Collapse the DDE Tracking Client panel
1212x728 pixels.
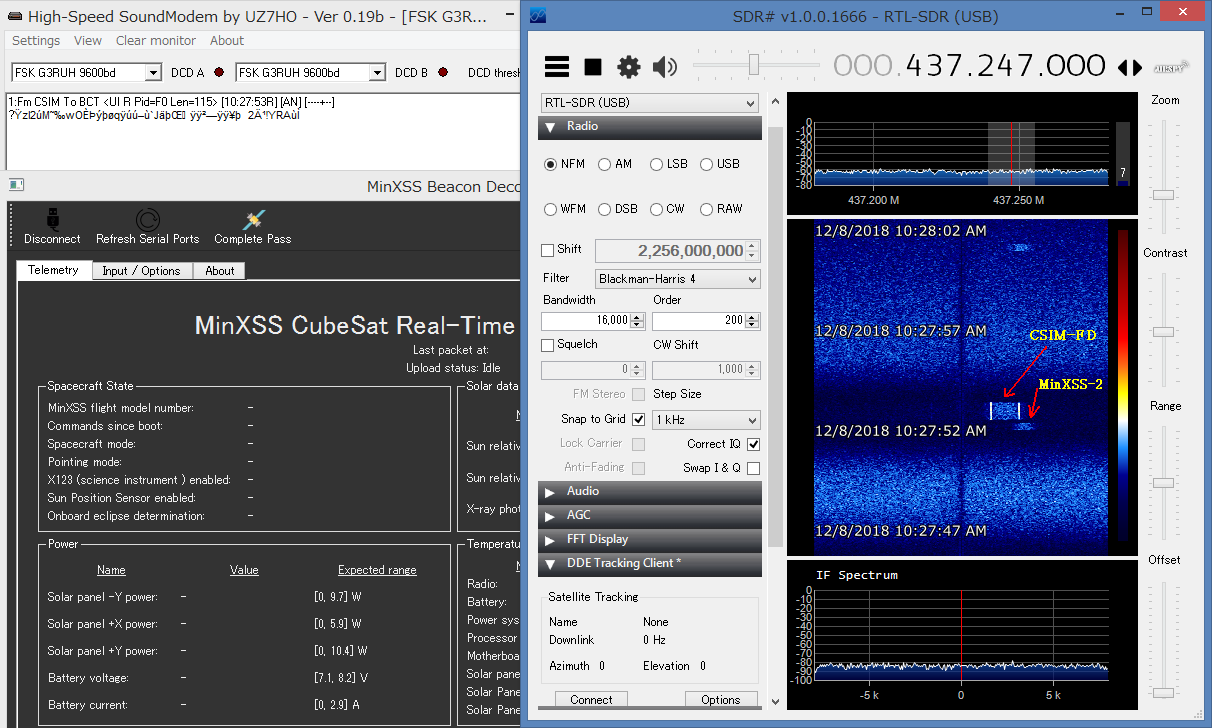[650, 563]
